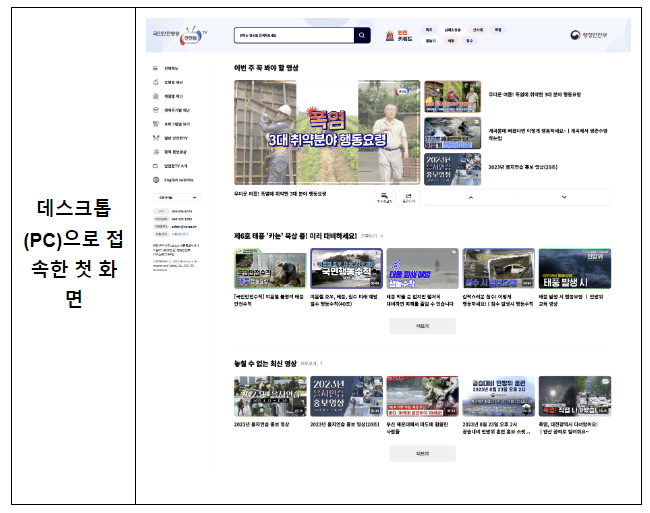Select the 프로그램별 보기 sidebar menu
Screen dimensions: 650x513
177,124
